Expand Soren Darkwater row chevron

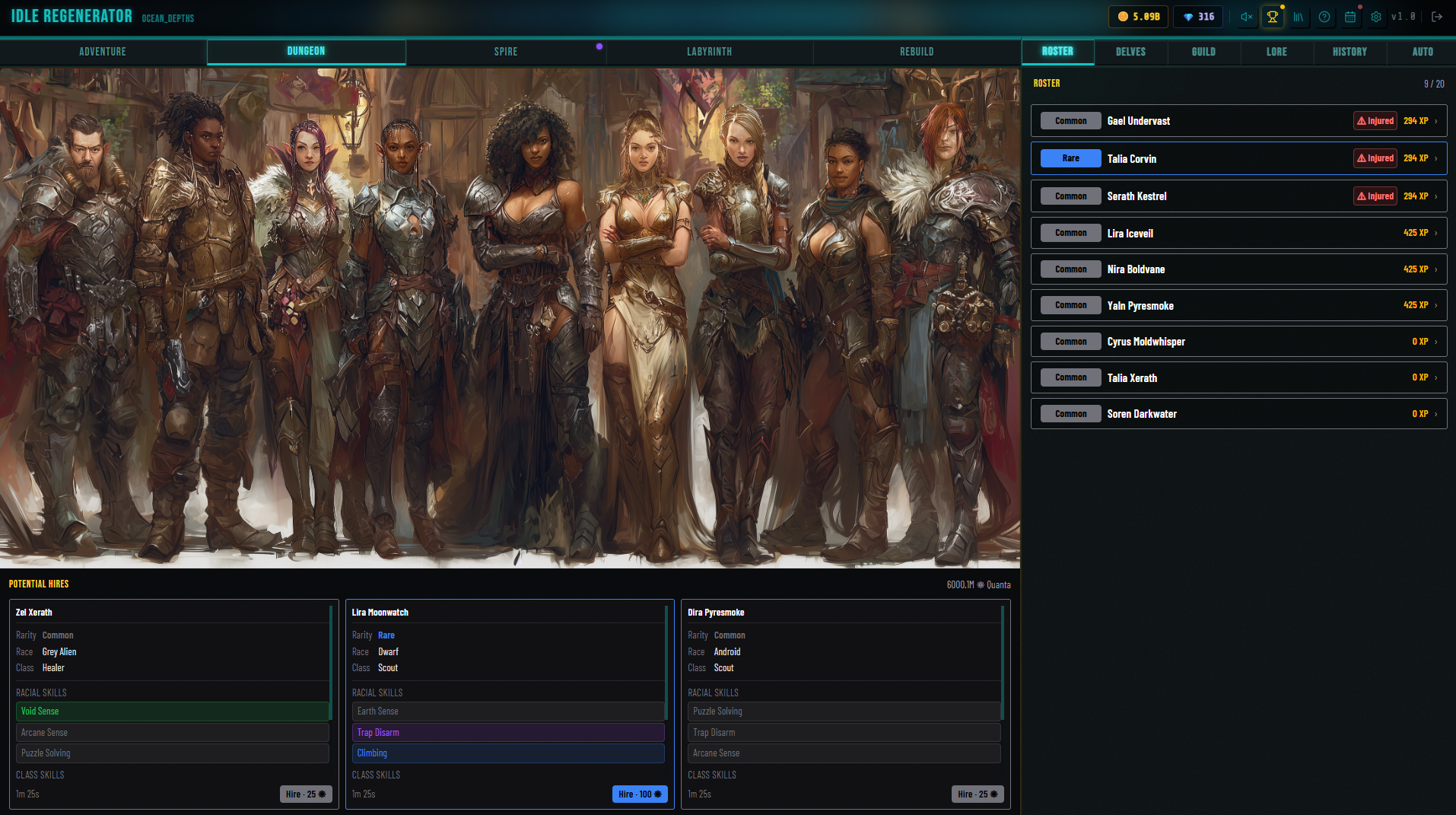[x=1436, y=414]
